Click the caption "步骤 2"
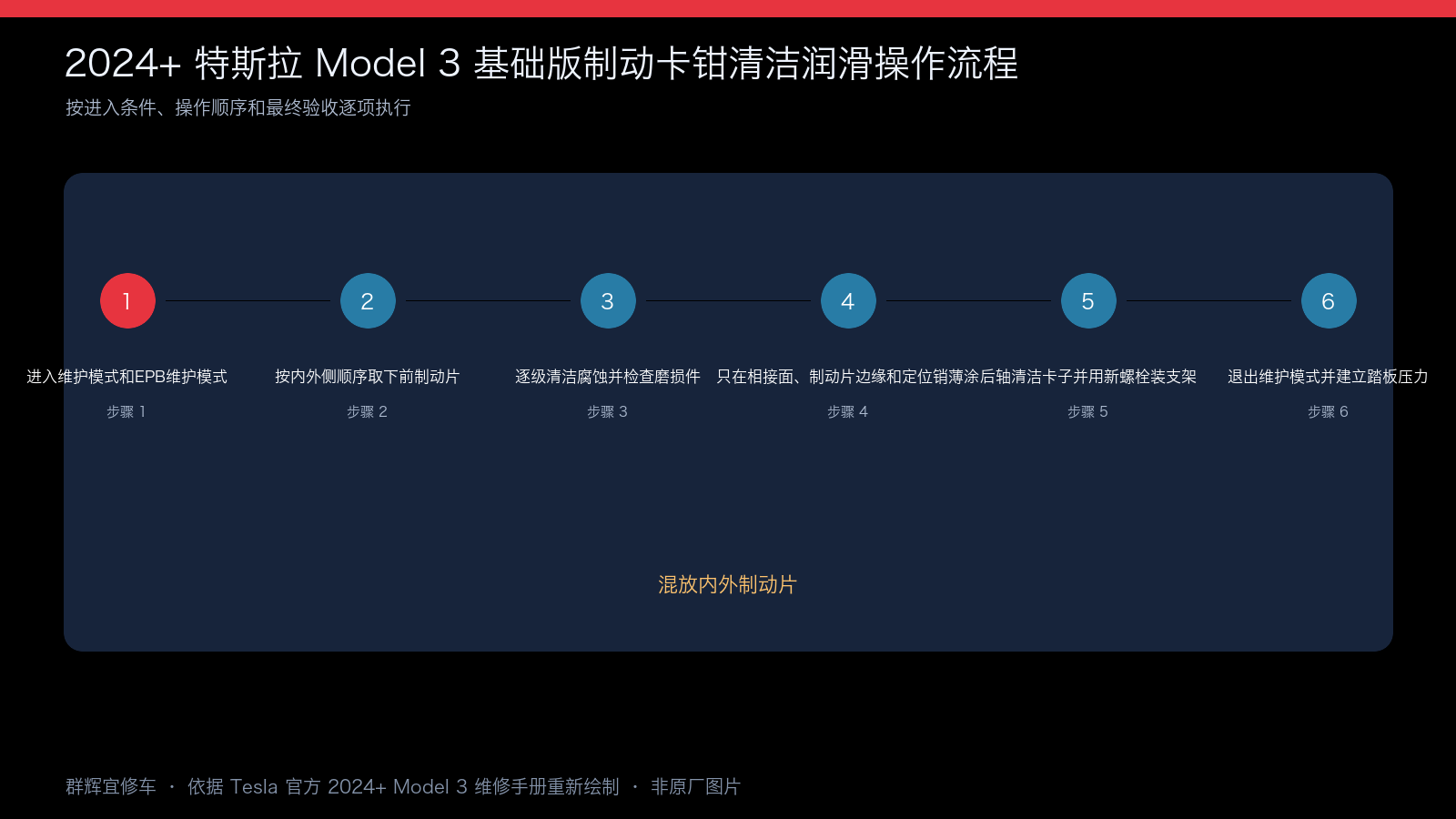Screen dimensions: 1456x819 click(x=367, y=412)
